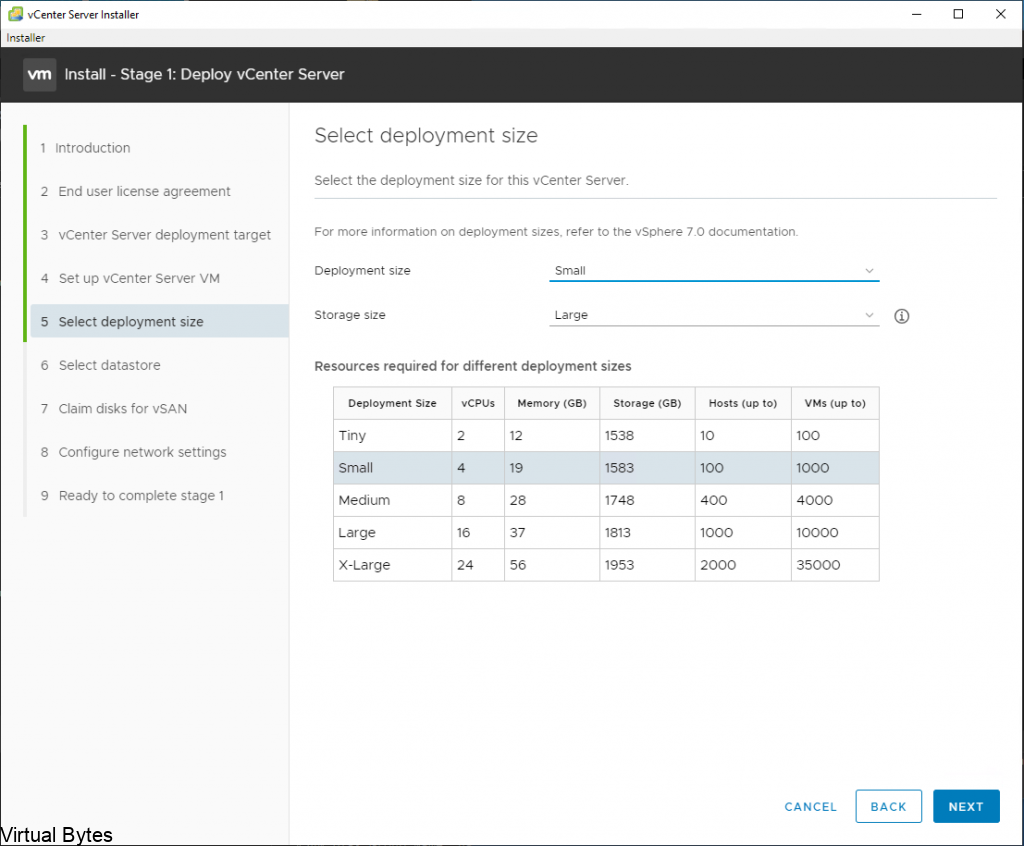Go to Ready to complete stage 1 step
The height and width of the screenshot is (846, 1024).
click(132, 495)
